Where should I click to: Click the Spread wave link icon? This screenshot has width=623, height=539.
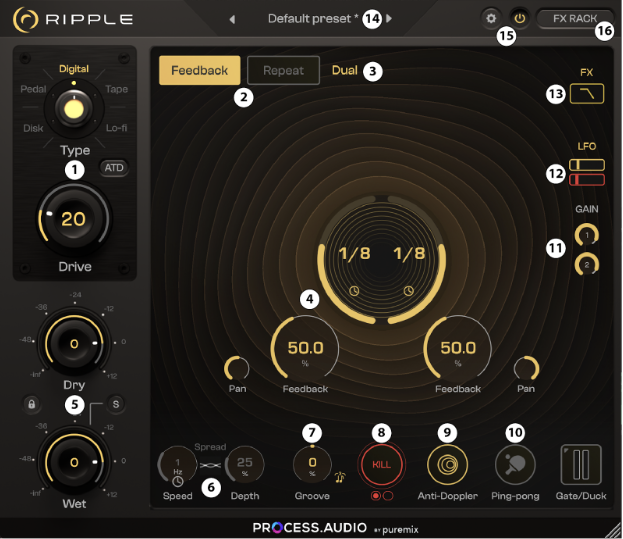point(211,465)
